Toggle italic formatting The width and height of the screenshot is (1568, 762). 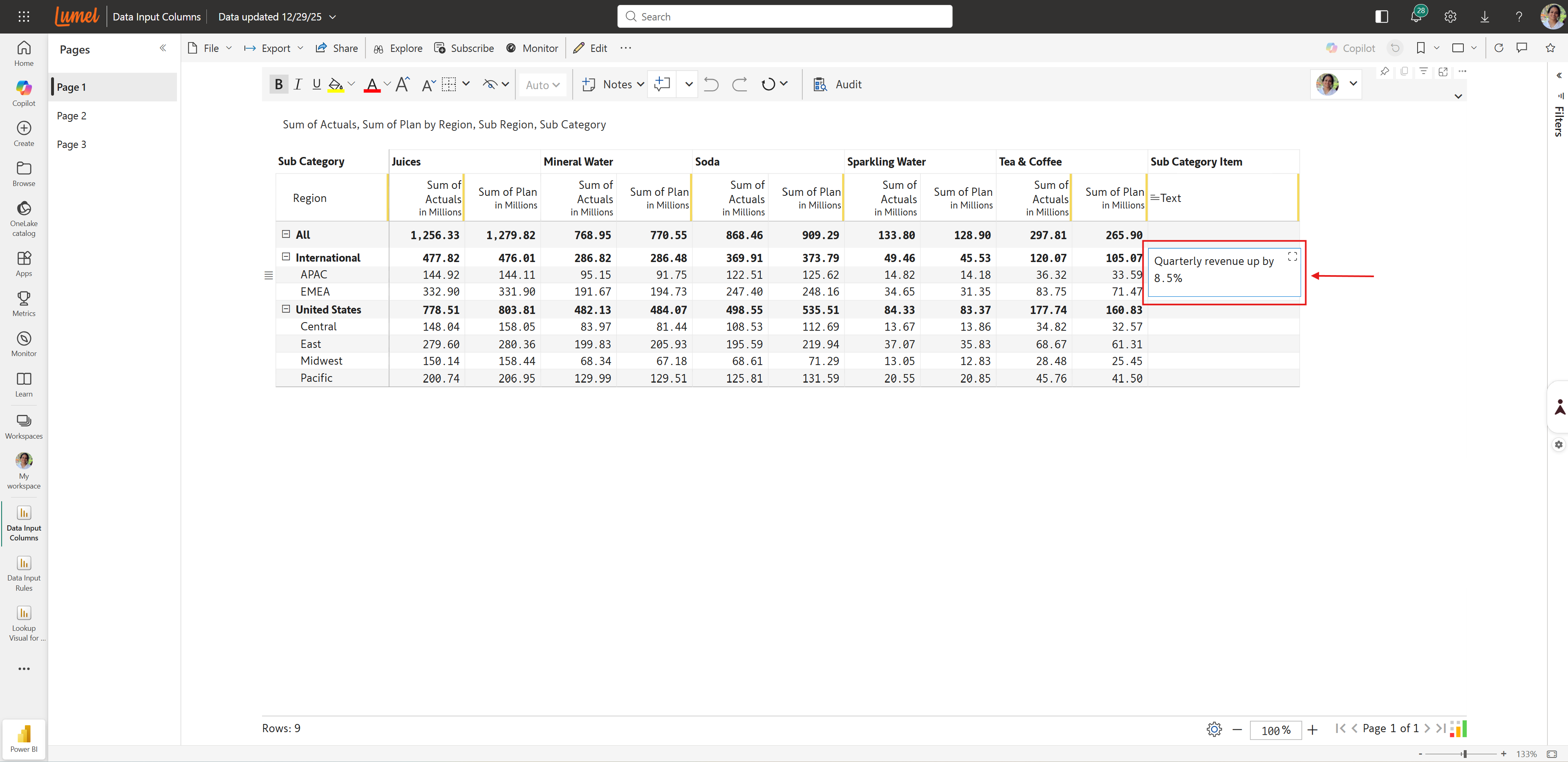click(298, 85)
